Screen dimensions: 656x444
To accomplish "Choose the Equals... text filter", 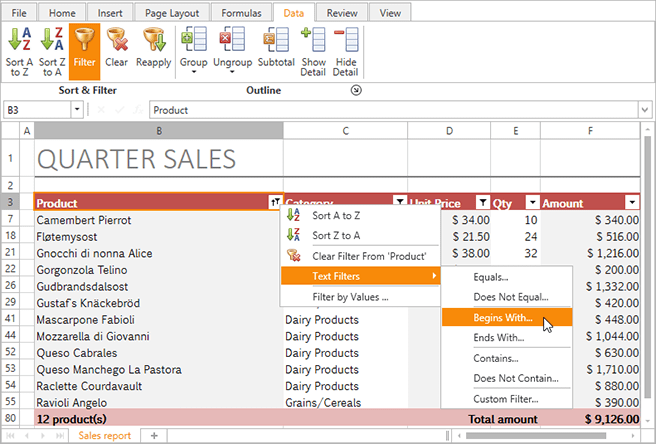I will coord(507,277).
